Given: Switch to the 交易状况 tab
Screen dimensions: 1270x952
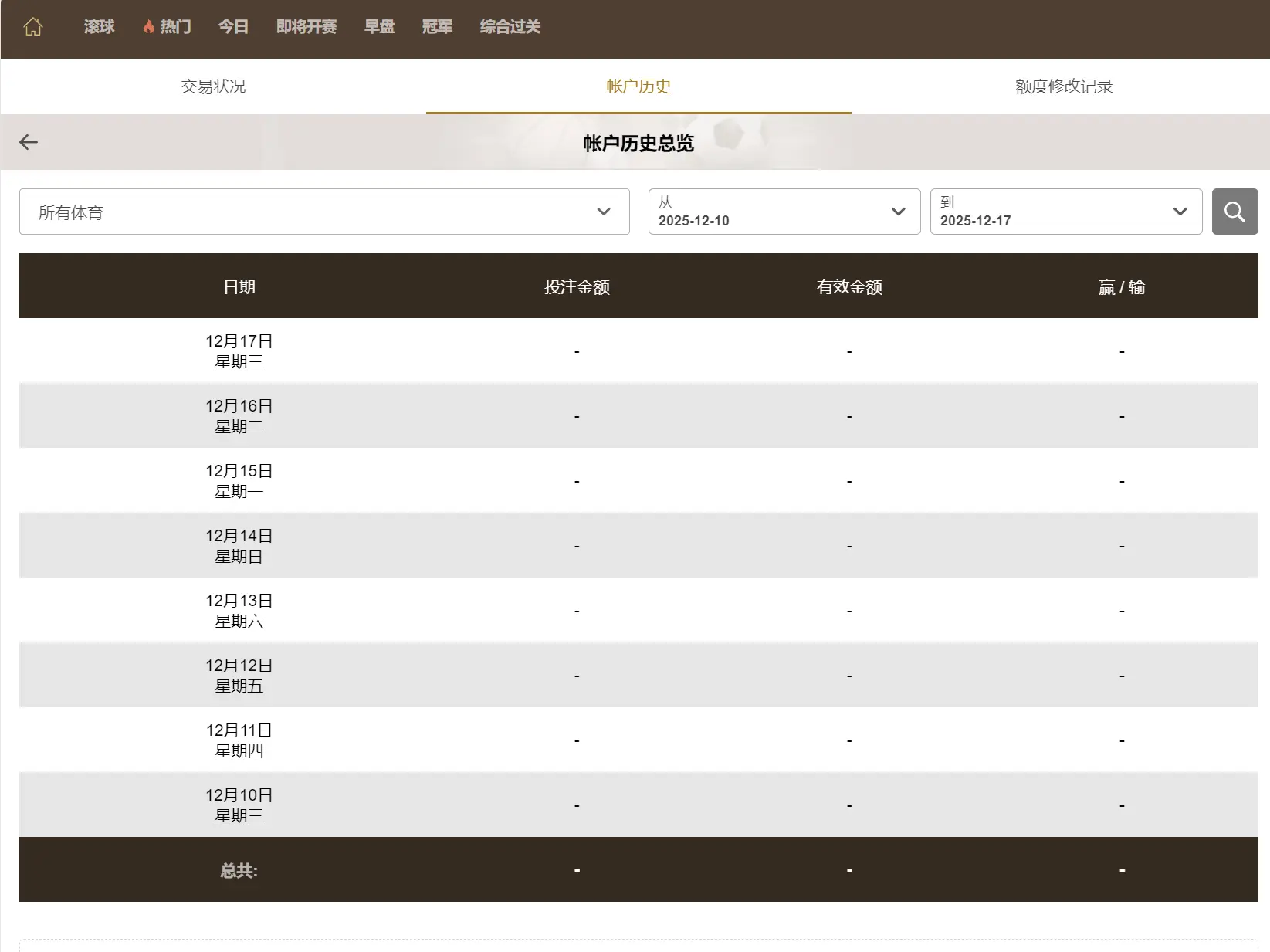Looking at the screenshot, I should 213,86.
